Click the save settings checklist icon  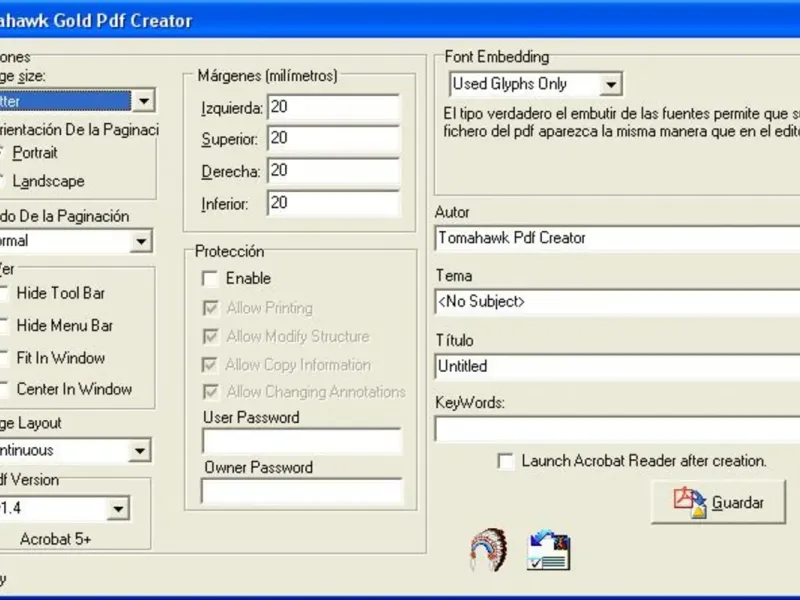point(548,550)
